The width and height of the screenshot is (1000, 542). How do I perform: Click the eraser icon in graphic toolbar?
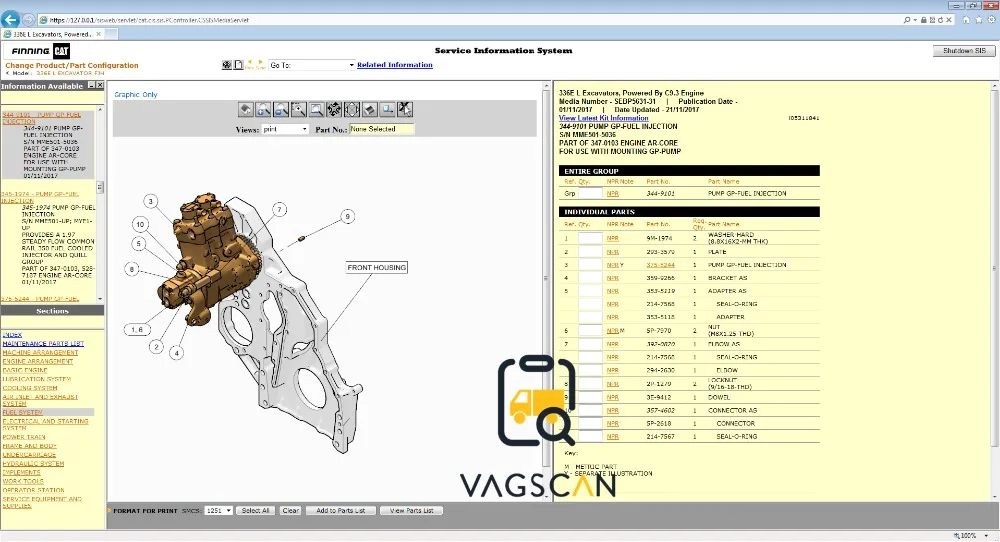(369, 110)
